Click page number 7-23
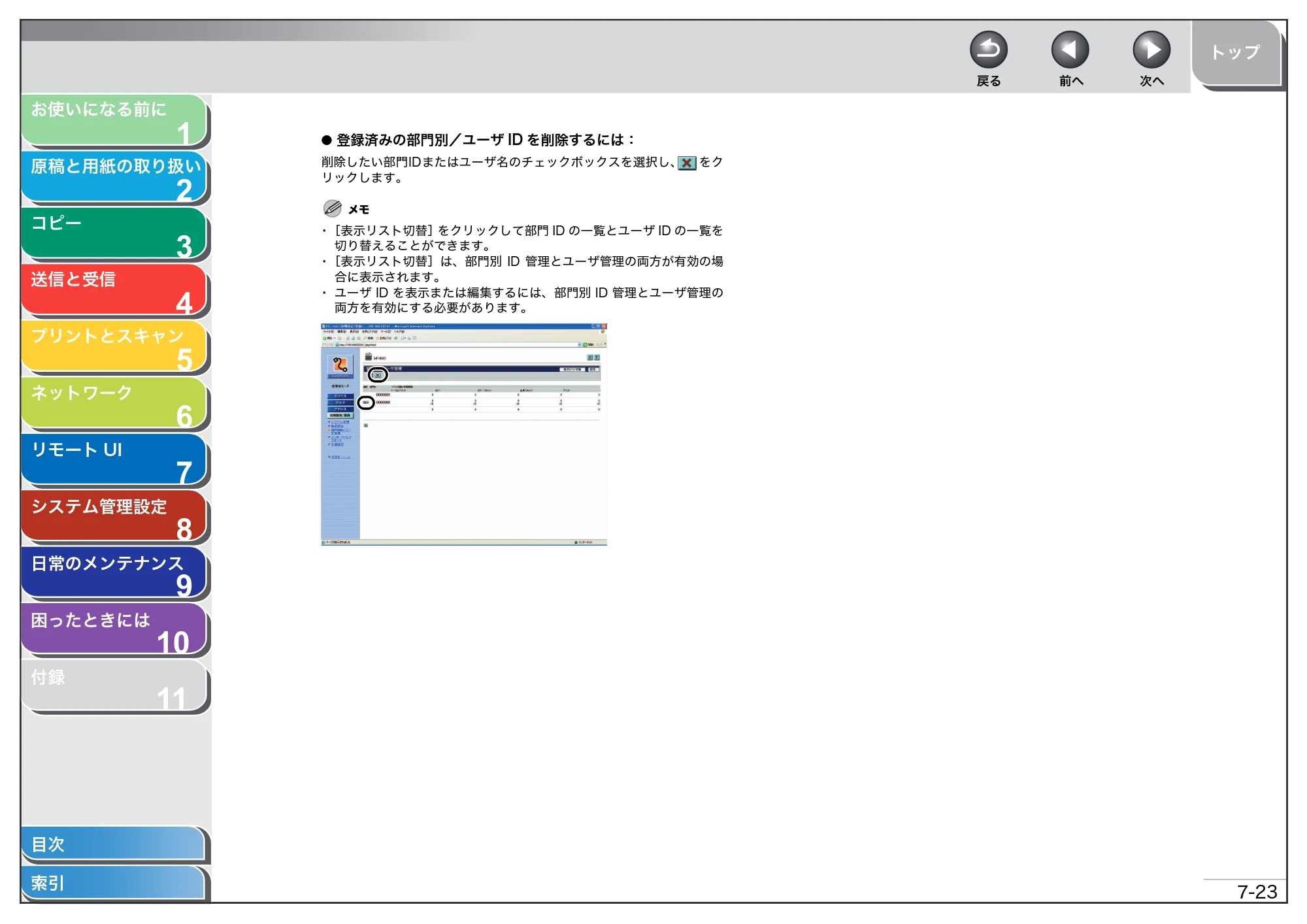The image size is (1307, 924). tap(1257, 891)
